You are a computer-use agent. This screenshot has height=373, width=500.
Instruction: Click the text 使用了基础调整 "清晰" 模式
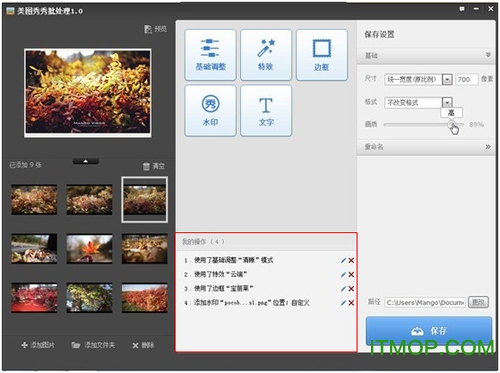[x=234, y=260]
